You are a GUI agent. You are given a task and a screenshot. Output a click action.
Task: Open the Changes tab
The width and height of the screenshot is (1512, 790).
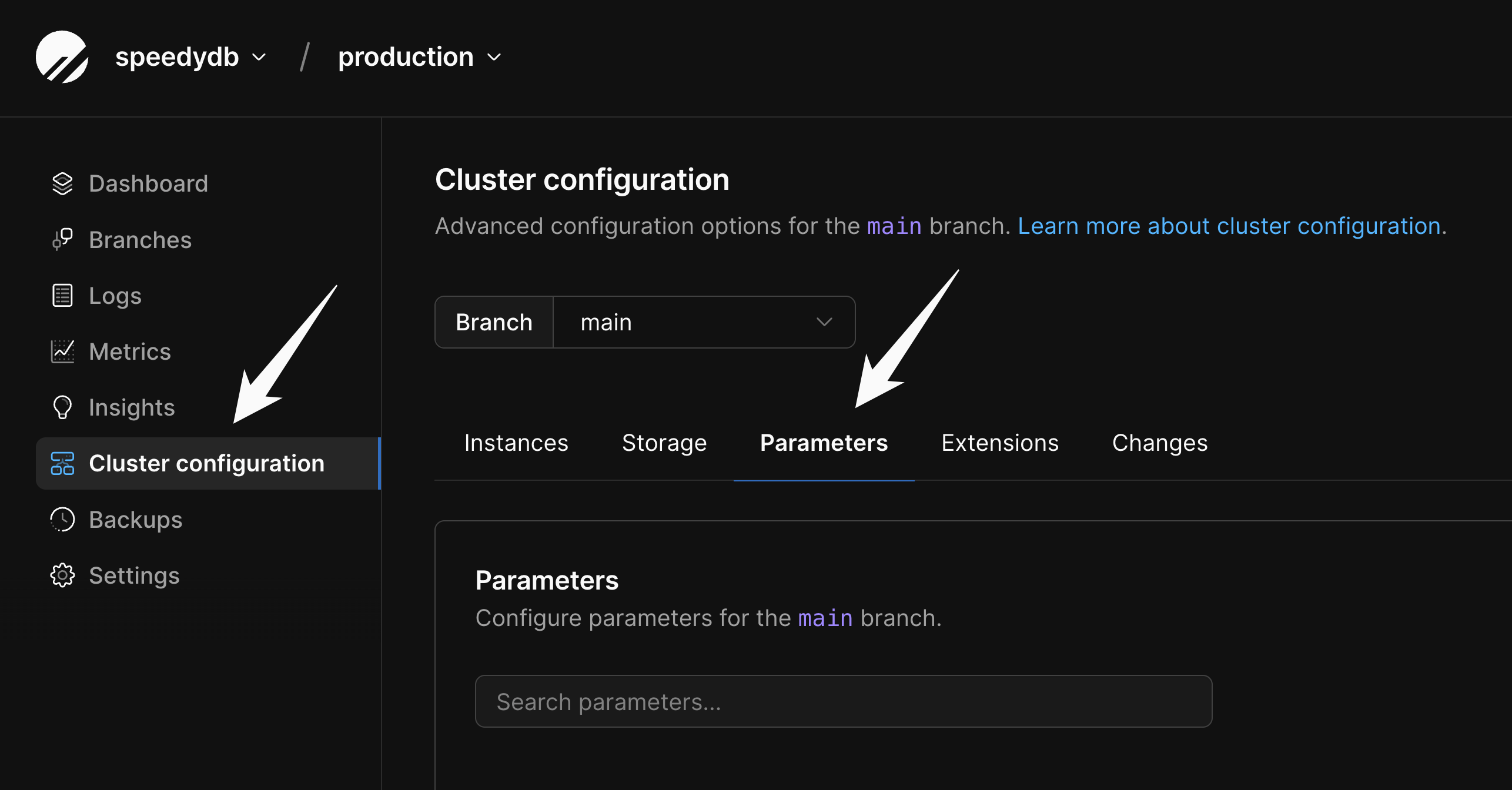click(x=1159, y=443)
